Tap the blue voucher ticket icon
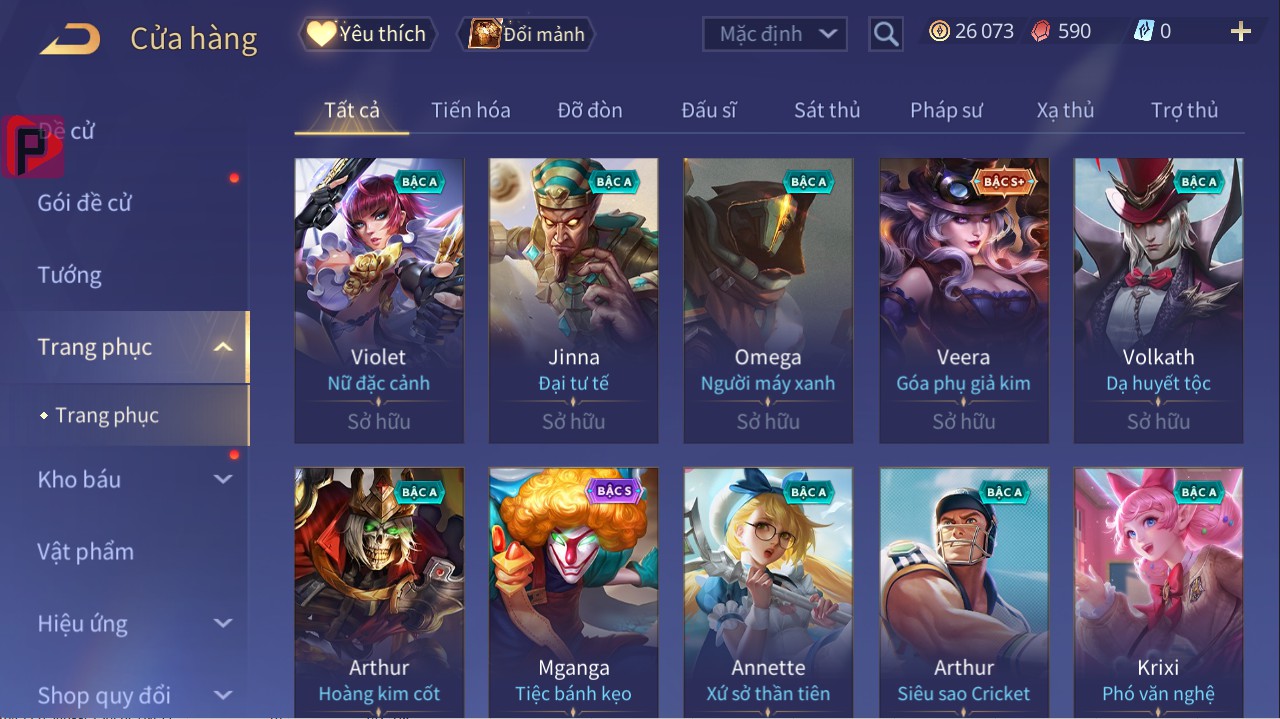The height and width of the screenshot is (719, 1280). [x=1144, y=31]
